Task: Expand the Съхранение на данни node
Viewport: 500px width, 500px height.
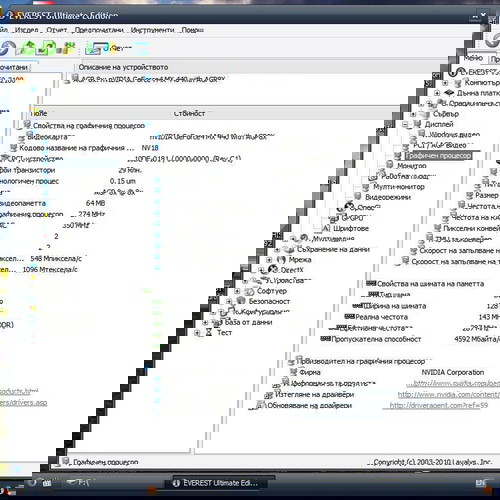Action: [277, 249]
